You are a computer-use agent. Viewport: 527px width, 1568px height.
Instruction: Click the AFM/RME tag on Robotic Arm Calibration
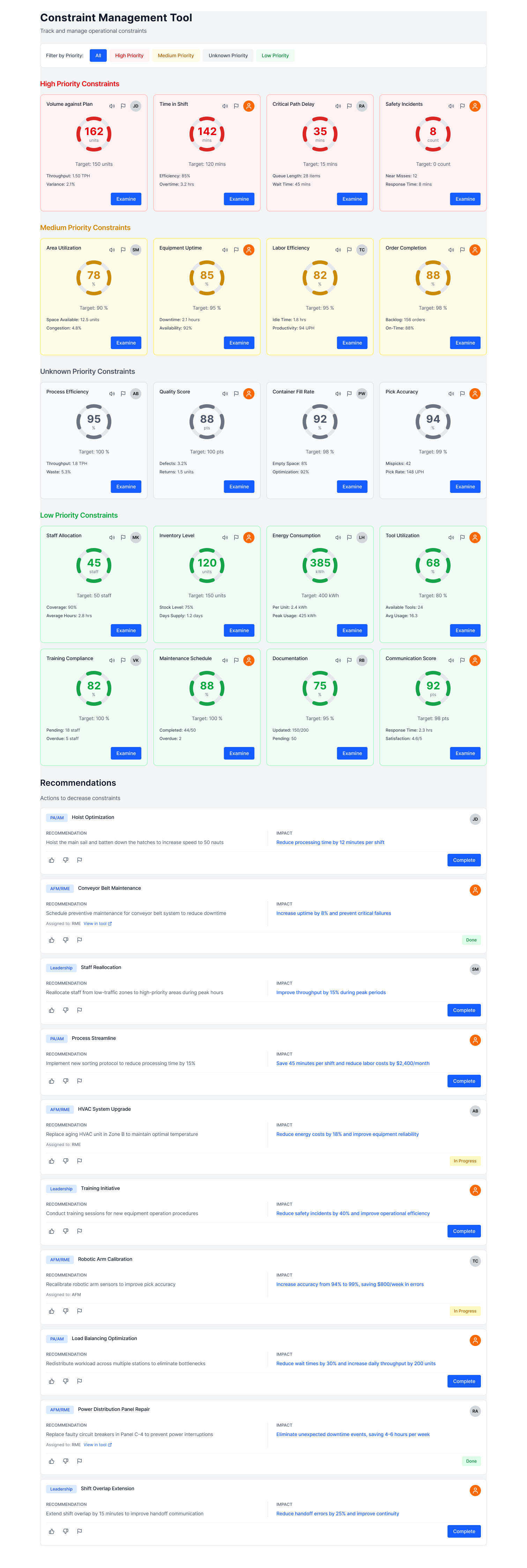pos(60,1259)
